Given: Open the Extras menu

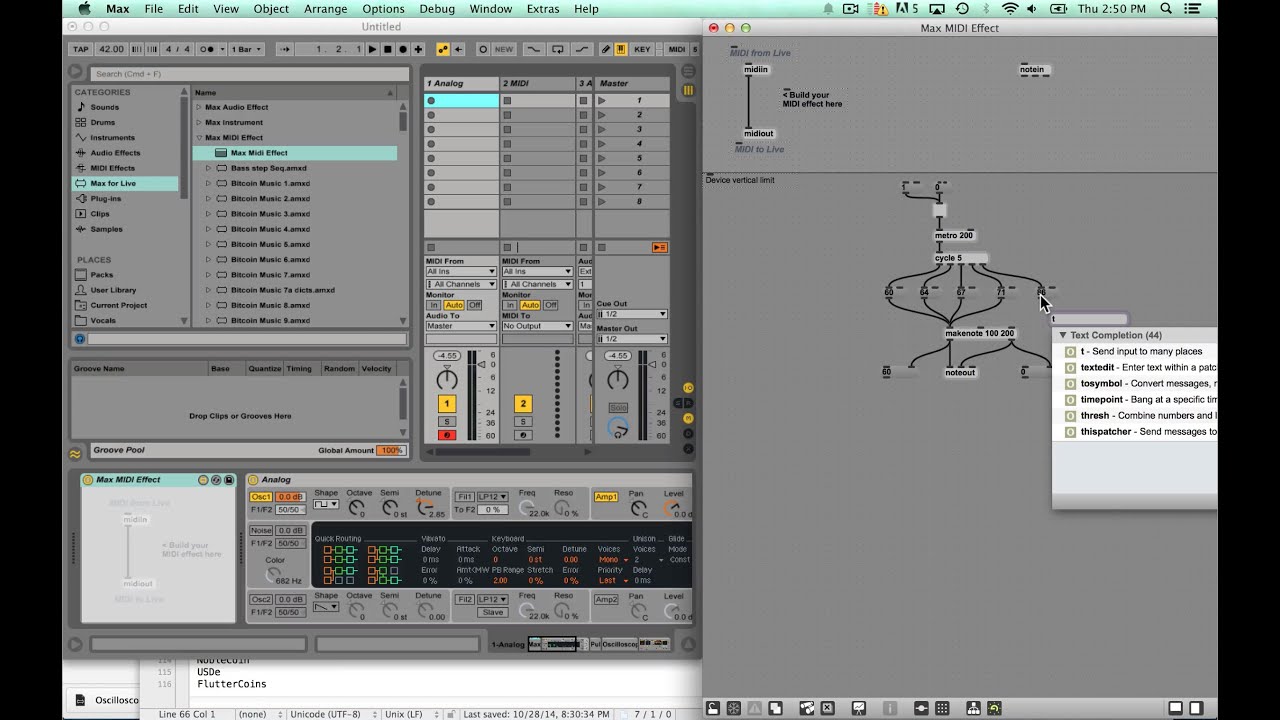Looking at the screenshot, I should 543,9.
